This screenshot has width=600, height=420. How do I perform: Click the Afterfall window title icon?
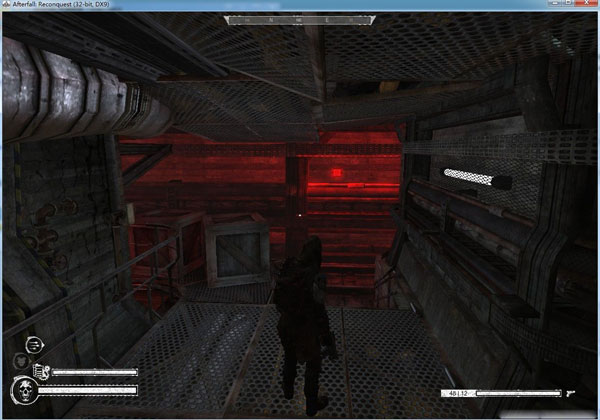[x=6, y=4]
